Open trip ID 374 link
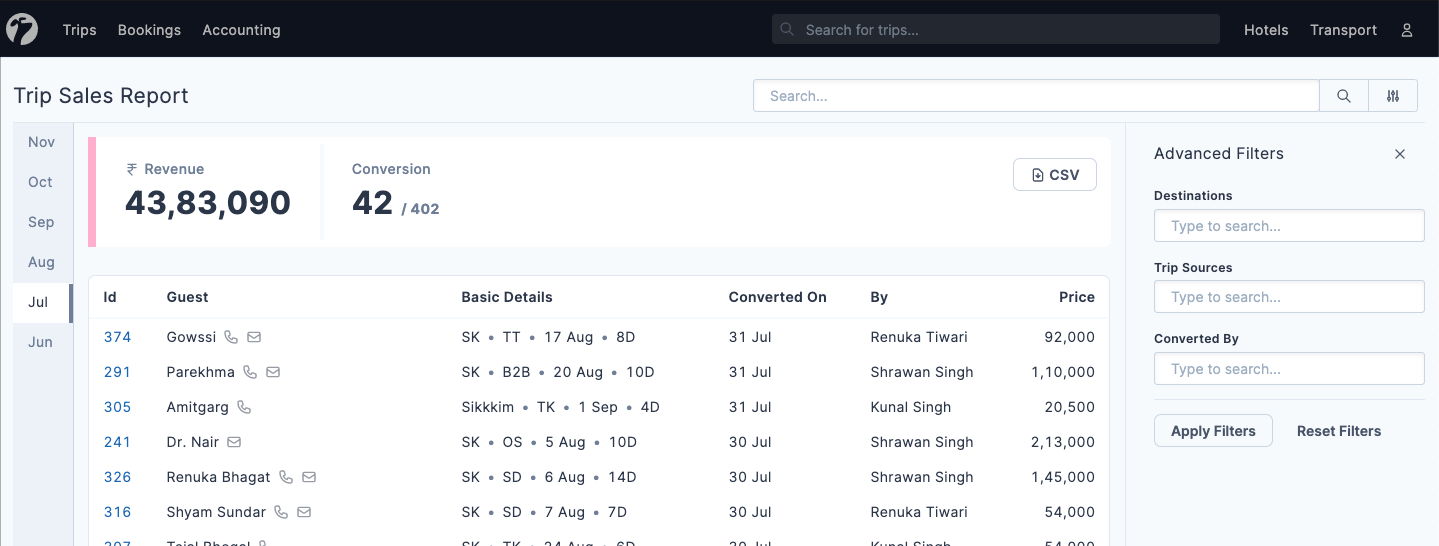Viewport: 1439px width, 546px height. (x=117, y=337)
